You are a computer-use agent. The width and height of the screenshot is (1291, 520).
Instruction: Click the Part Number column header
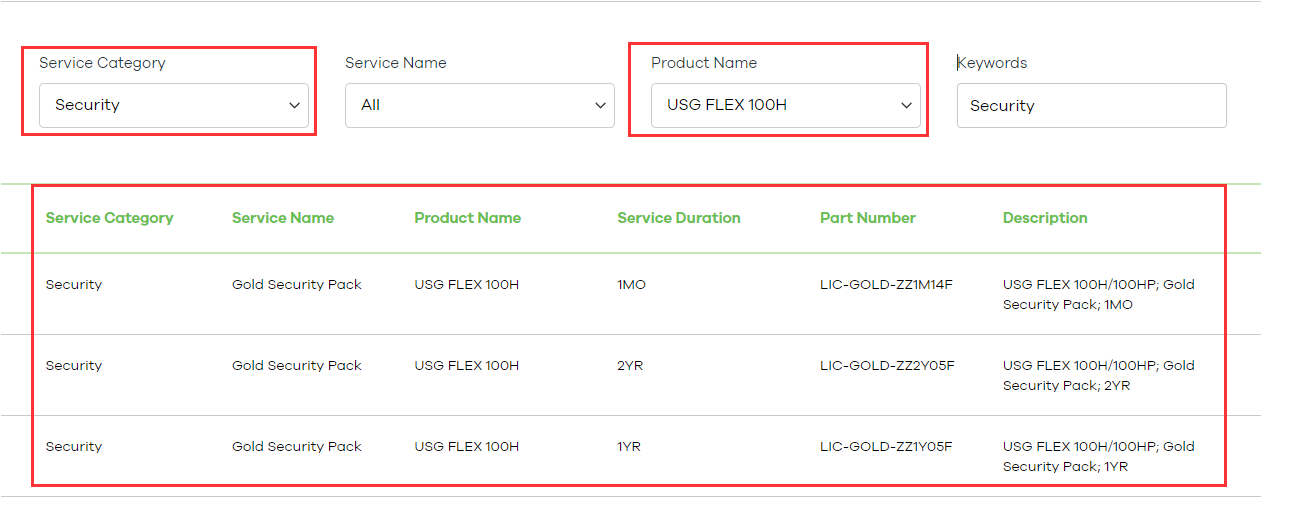[x=867, y=218]
